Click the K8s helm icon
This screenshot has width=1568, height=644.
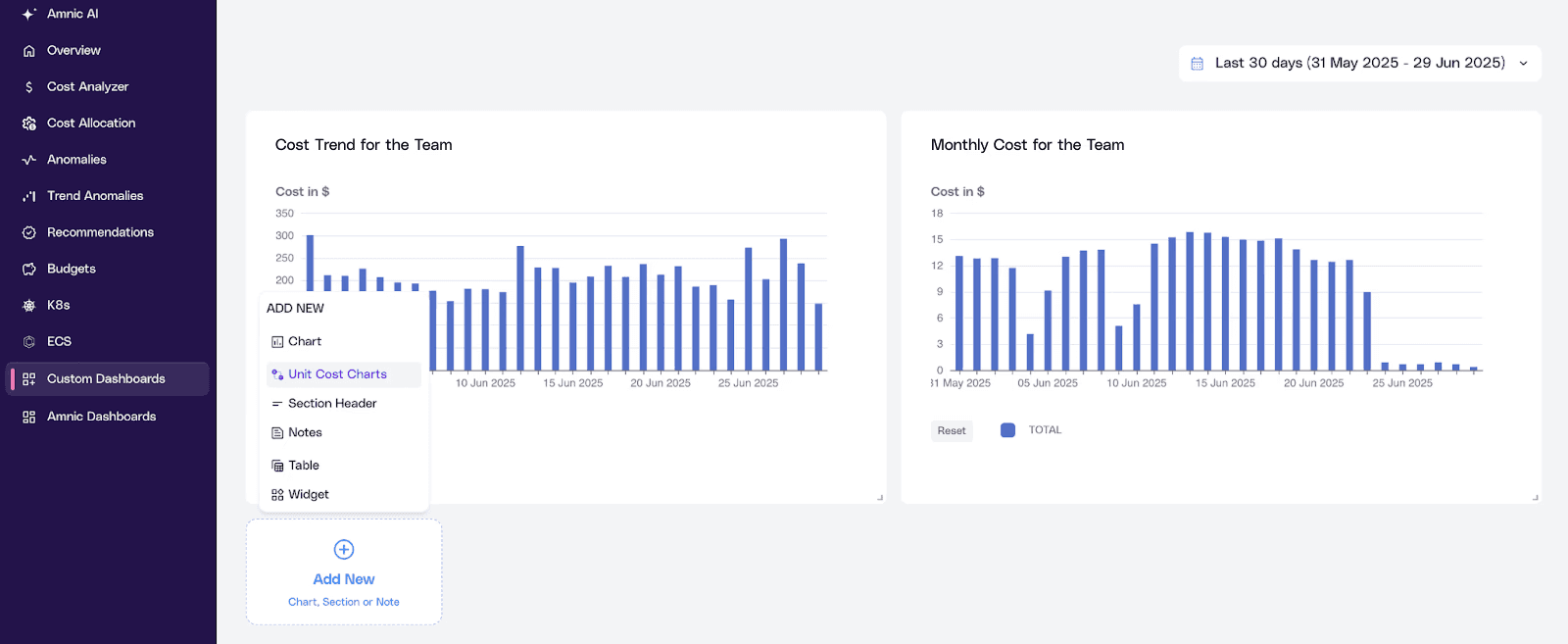pyautogui.click(x=29, y=306)
